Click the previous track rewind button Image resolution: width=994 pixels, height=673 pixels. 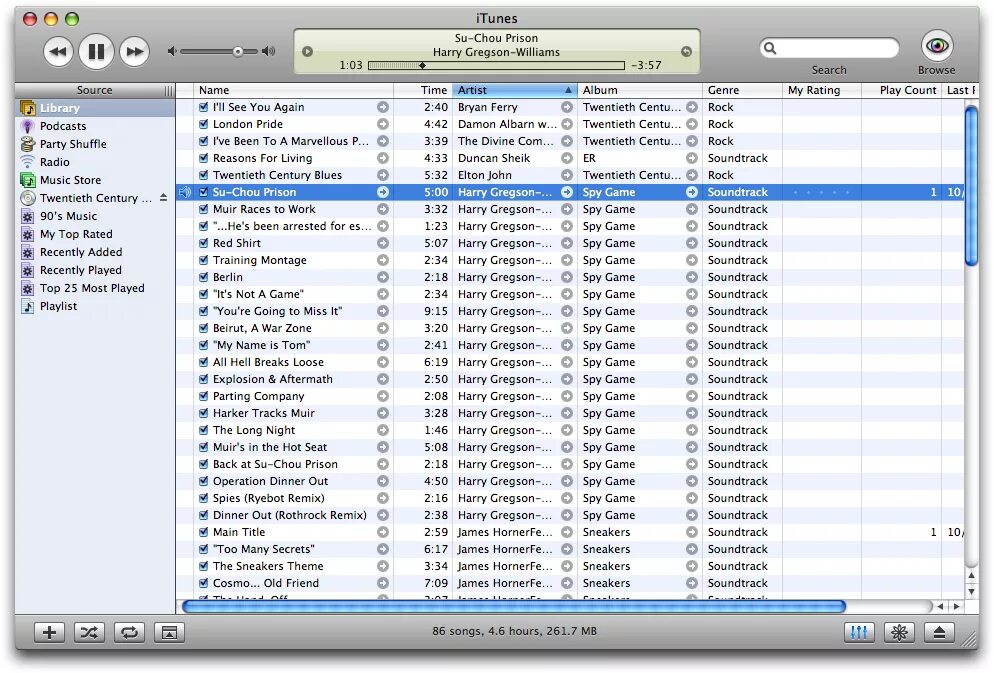[x=58, y=51]
